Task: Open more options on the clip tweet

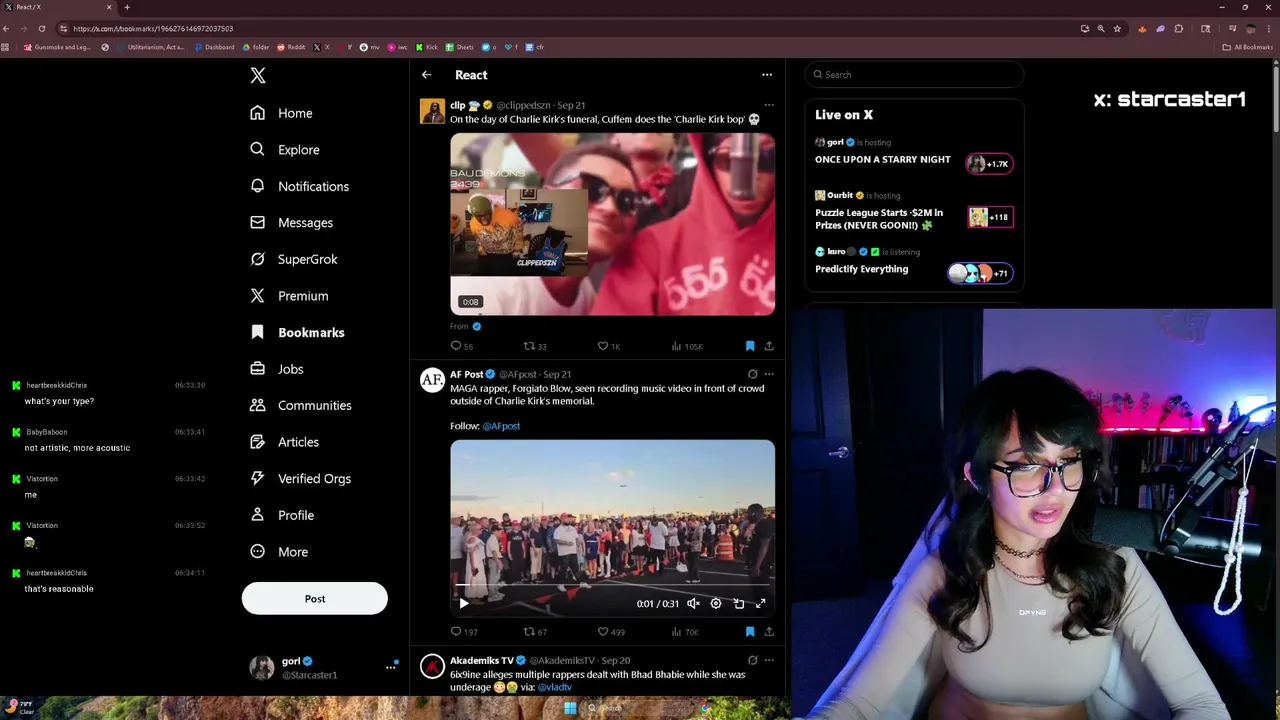Action: pyautogui.click(x=769, y=105)
